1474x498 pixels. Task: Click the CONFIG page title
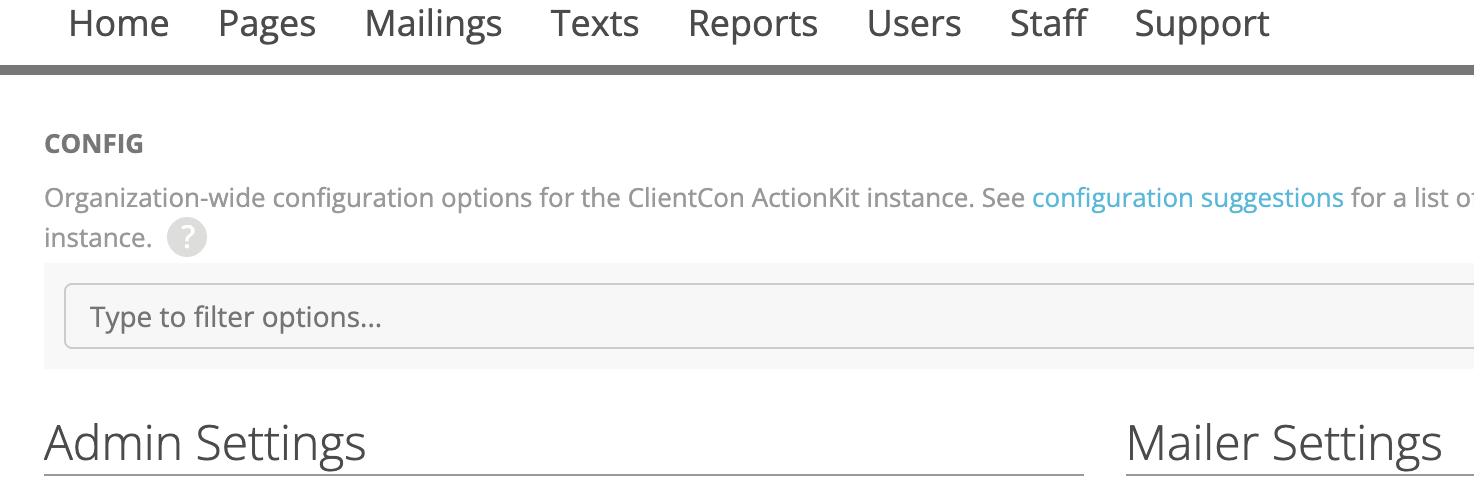[x=94, y=144]
